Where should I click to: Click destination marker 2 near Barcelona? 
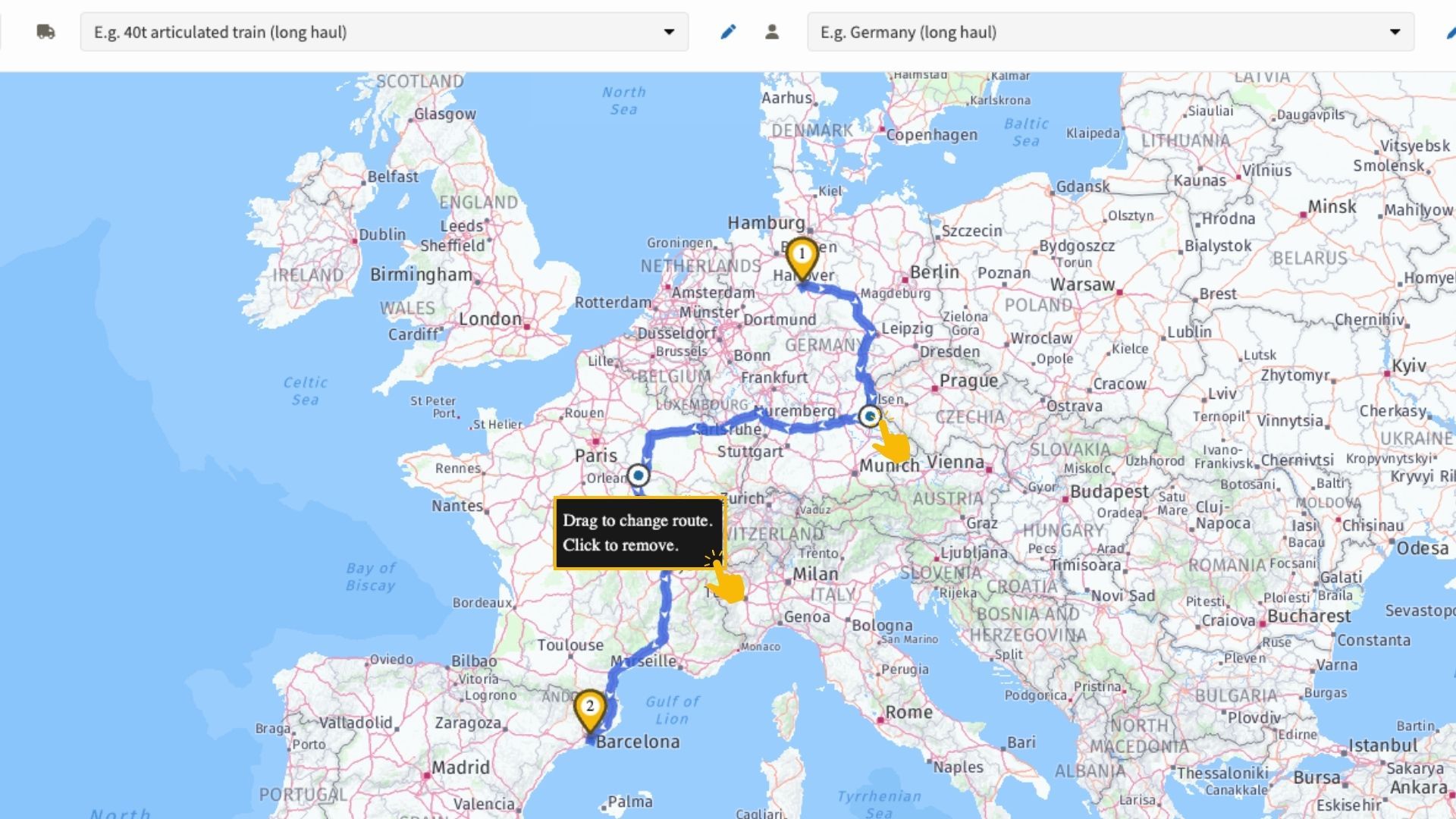click(x=590, y=708)
